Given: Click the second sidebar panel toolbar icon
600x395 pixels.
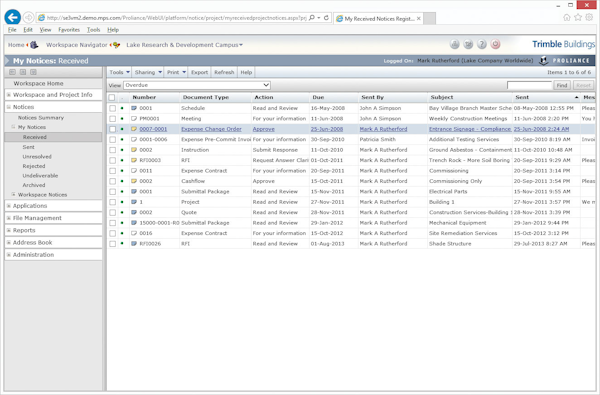Looking at the screenshot, I should coord(23,72).
